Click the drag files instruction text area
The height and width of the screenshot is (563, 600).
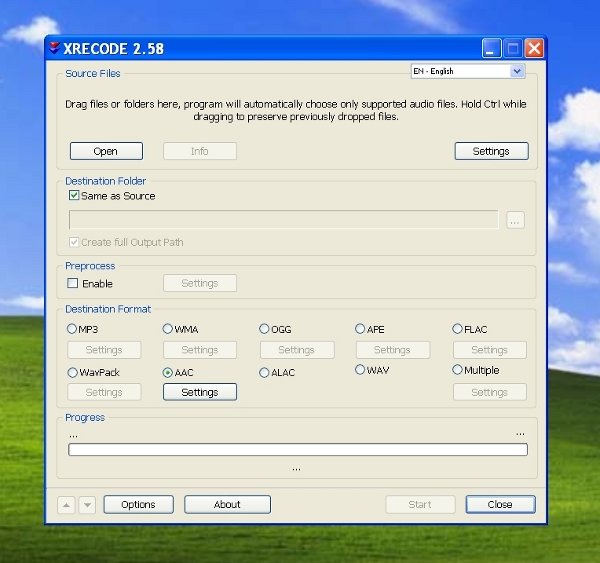296,110
